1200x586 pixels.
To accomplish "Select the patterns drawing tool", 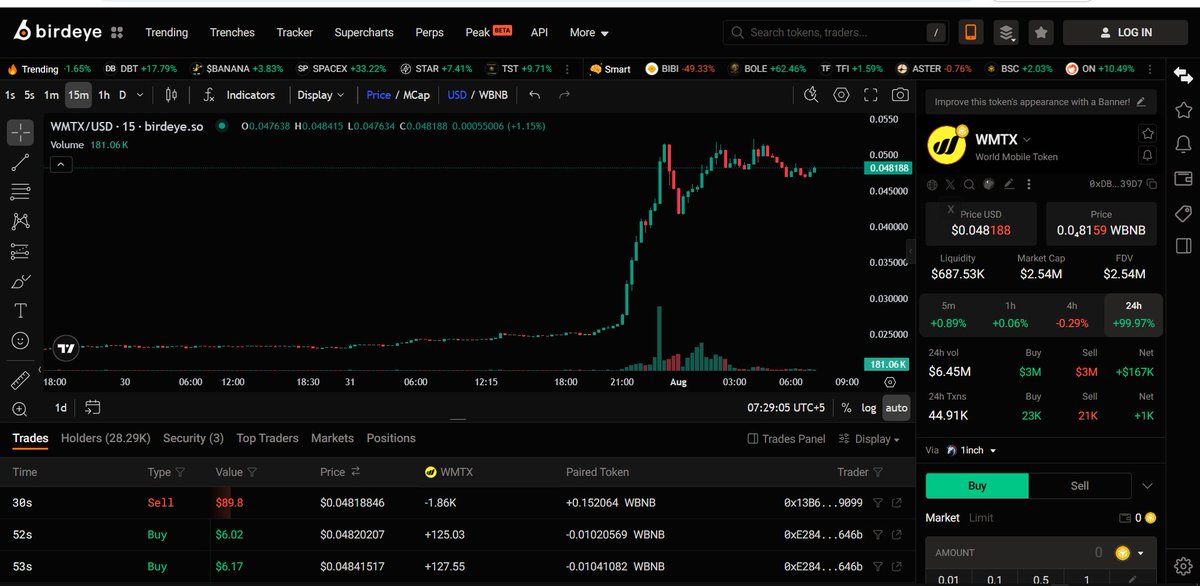I will click(20, 222).
